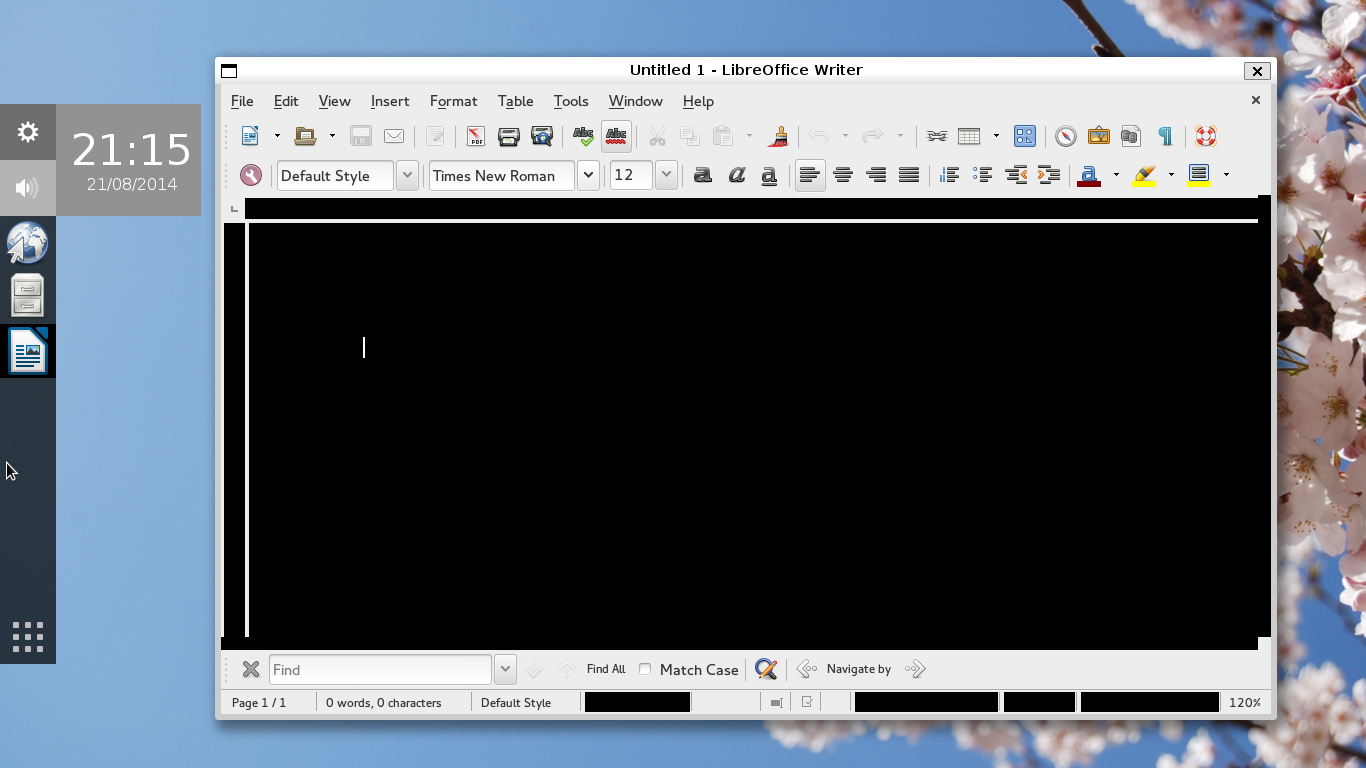
Task: Open the font name dropdown list
Action: (588, 176)
